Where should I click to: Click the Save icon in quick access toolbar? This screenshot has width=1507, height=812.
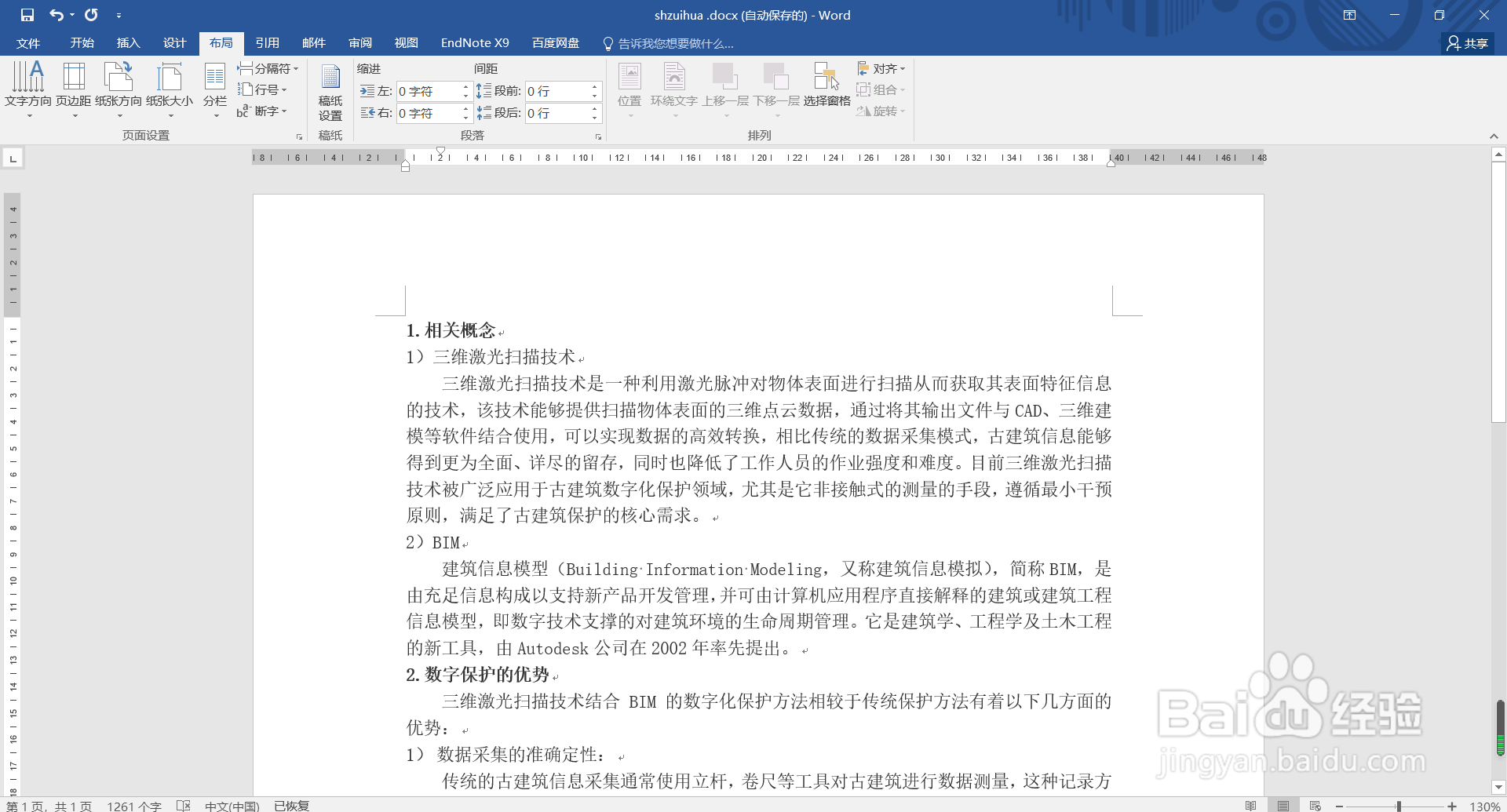point(27,15)
